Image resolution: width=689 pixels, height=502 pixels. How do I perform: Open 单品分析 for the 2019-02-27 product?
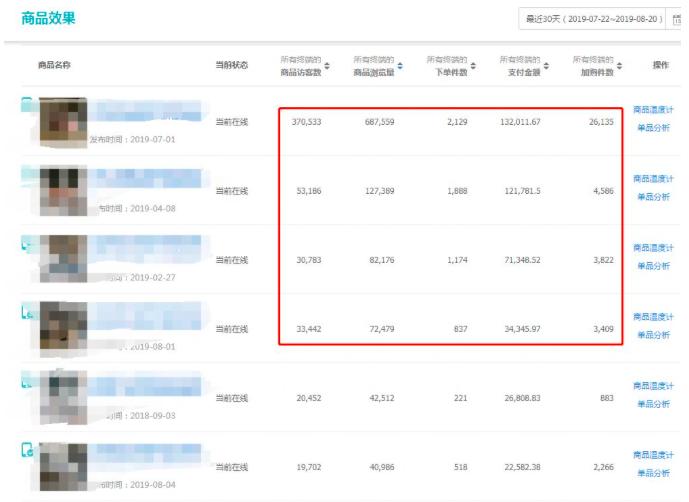(x=653, y=266)
